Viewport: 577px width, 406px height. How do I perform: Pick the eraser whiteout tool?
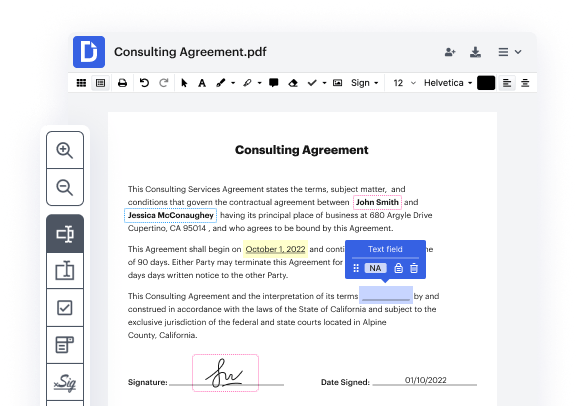click(293, 83)
